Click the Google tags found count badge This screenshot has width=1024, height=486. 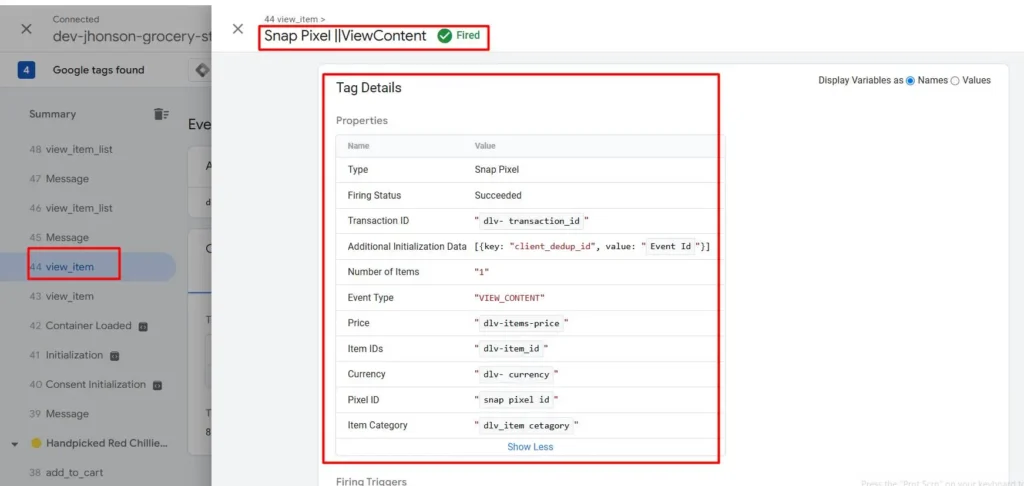click(26, 70)
